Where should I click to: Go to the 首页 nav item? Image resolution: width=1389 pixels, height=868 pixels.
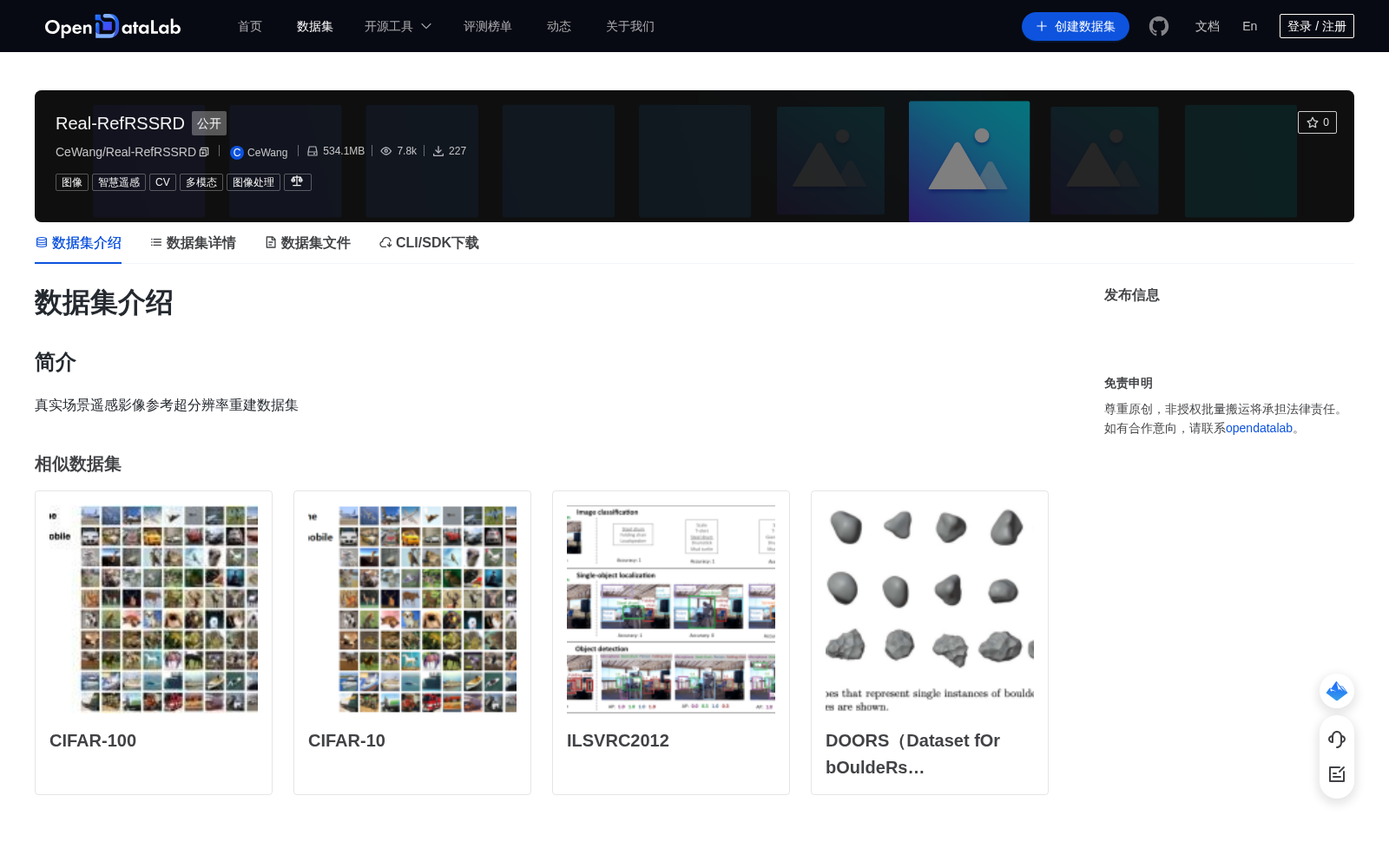pos(250,26)
